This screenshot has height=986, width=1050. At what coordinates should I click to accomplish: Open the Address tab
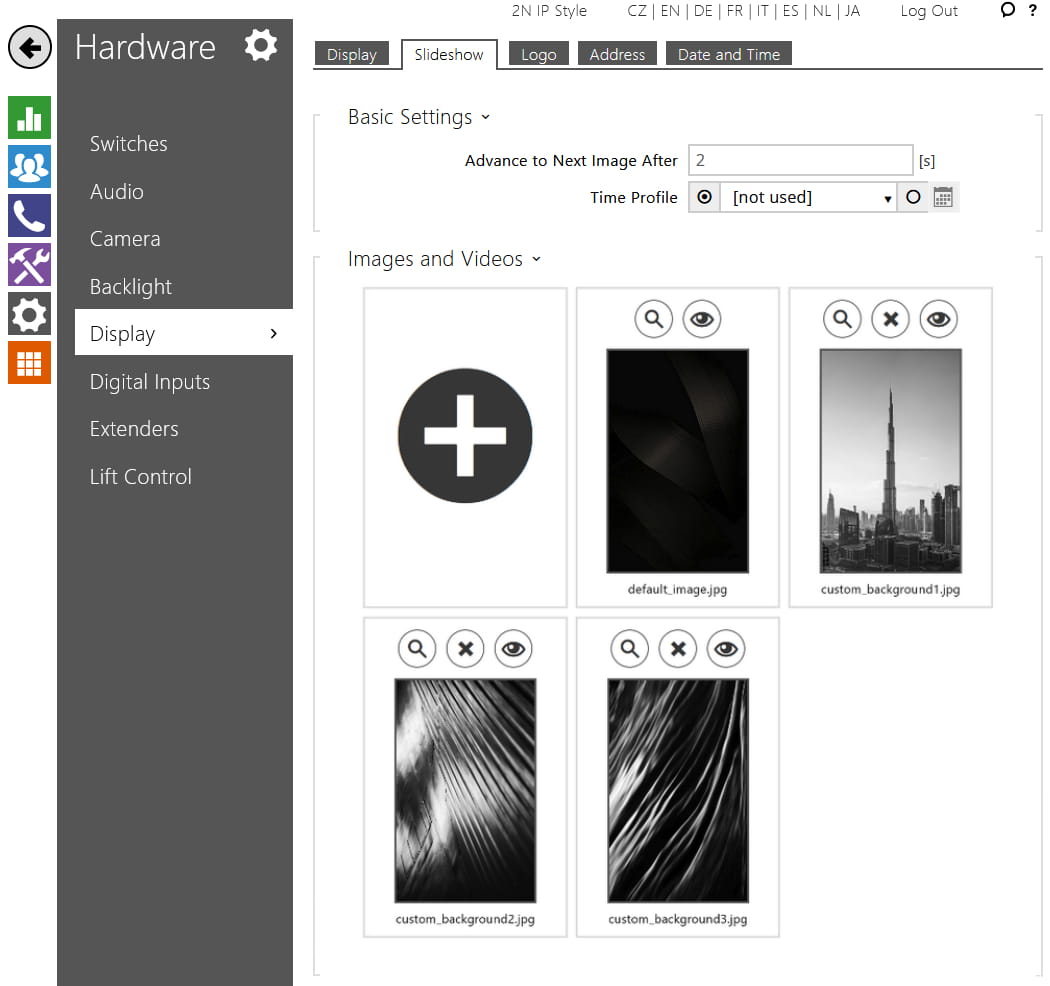click(x=617, y=54)
